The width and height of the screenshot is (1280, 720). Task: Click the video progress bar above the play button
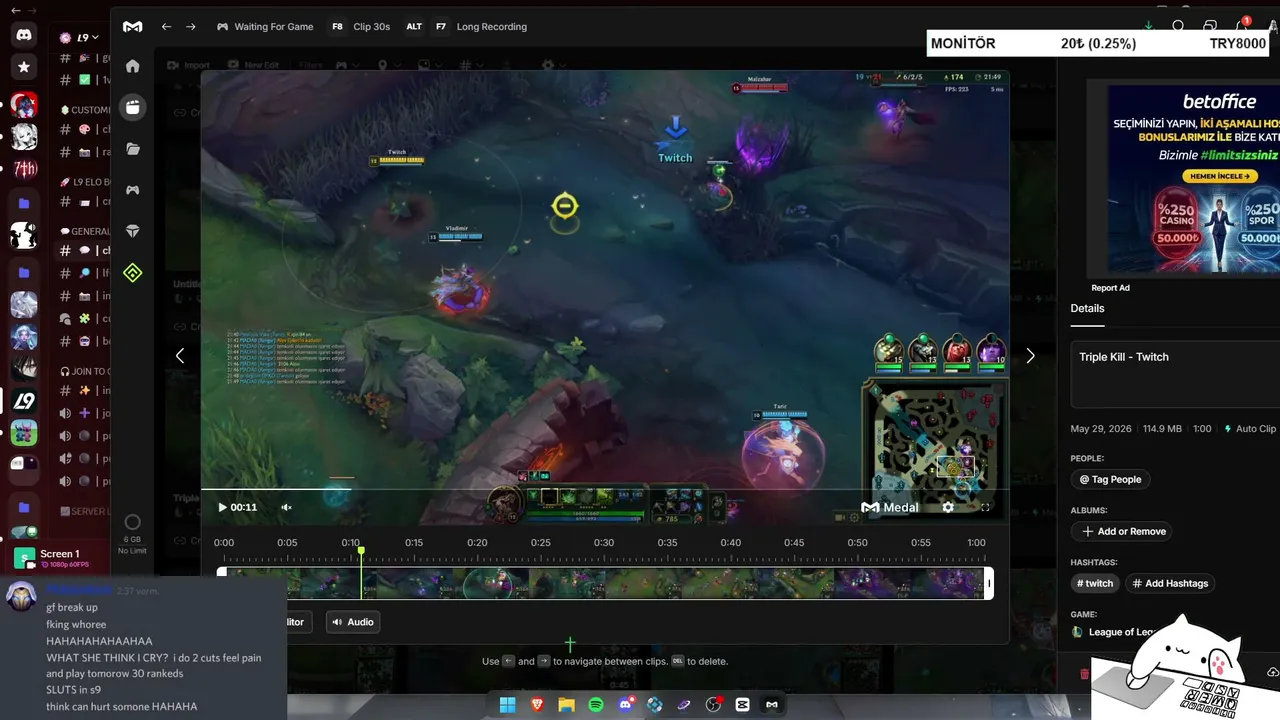point(605,490)
